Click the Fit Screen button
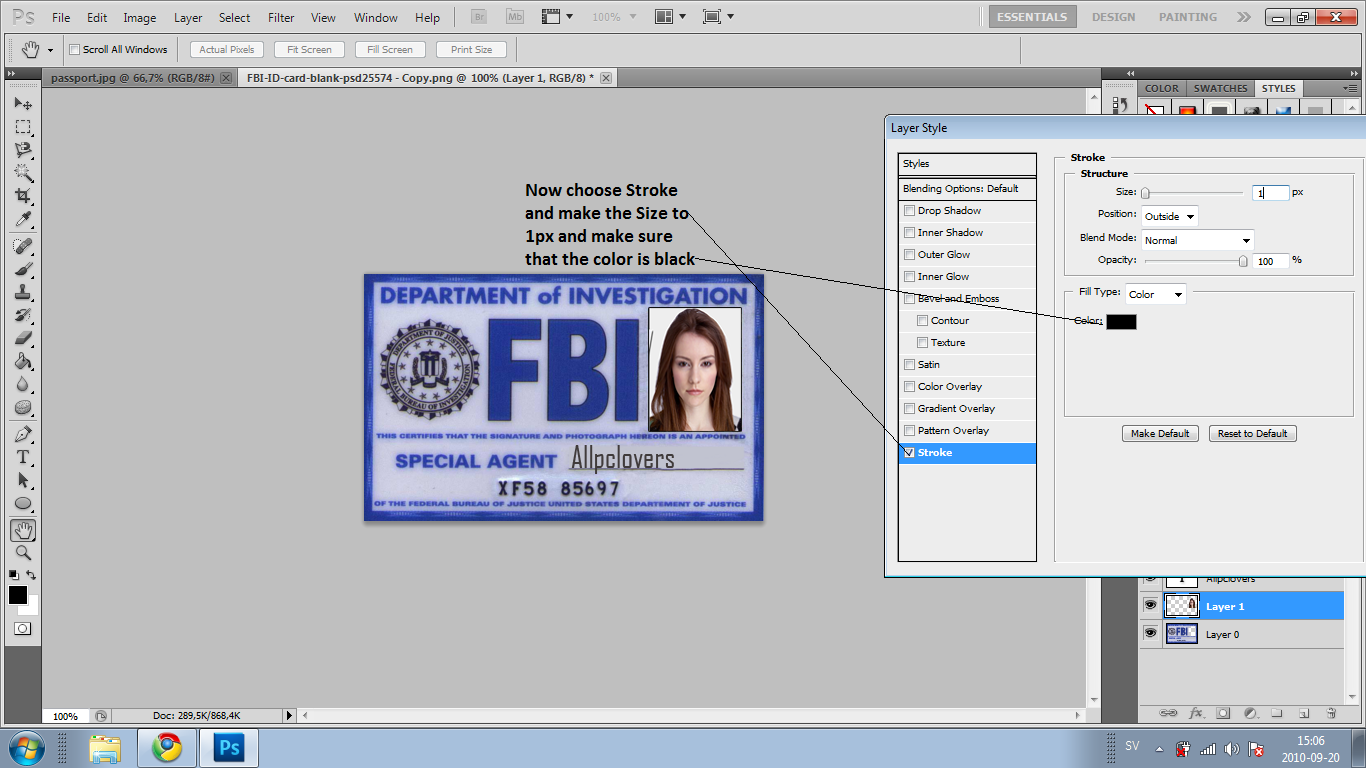The width and height of the screenshot is (1366, 768). click(x=309, y=49)
